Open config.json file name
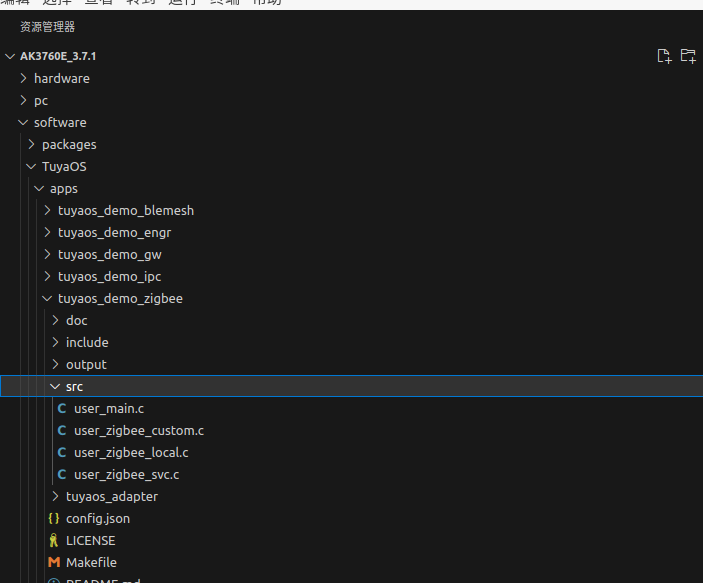 98,519
